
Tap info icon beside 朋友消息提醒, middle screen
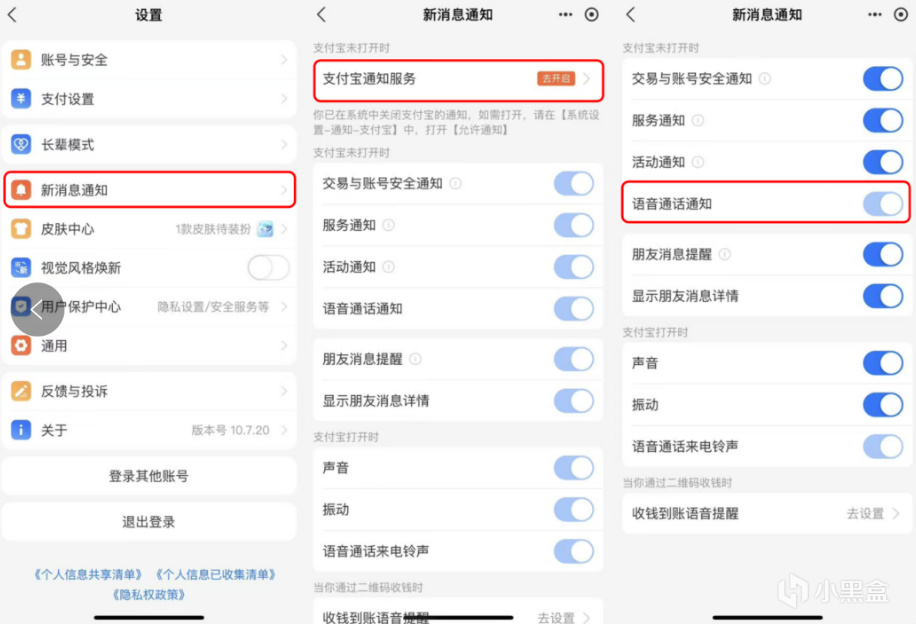[x=415, y=359]
